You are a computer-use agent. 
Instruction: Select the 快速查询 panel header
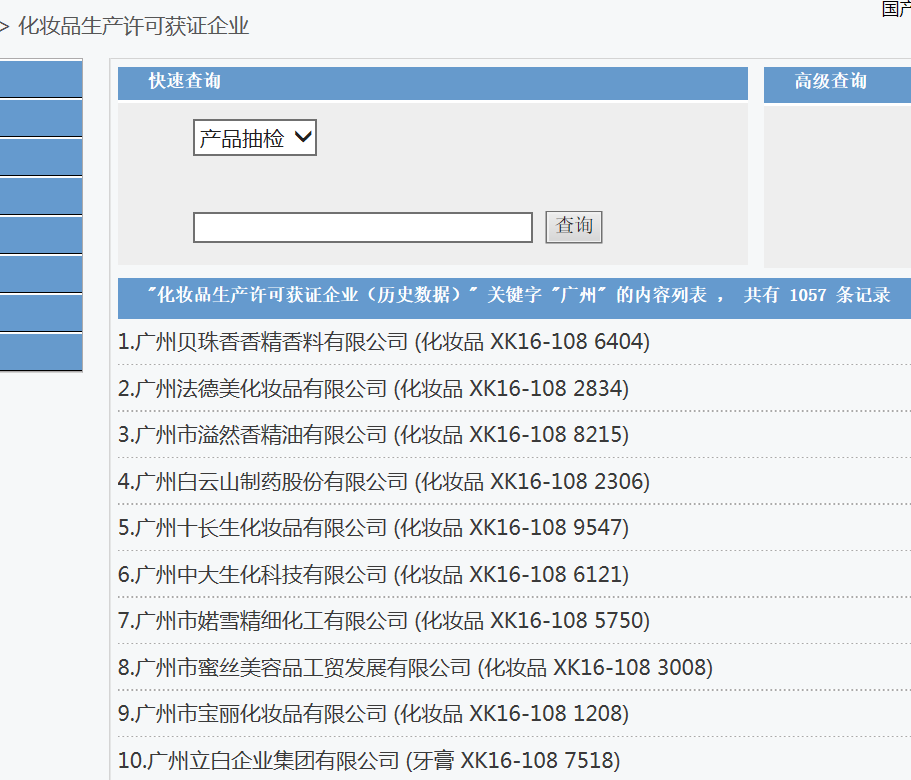[185, 82]
